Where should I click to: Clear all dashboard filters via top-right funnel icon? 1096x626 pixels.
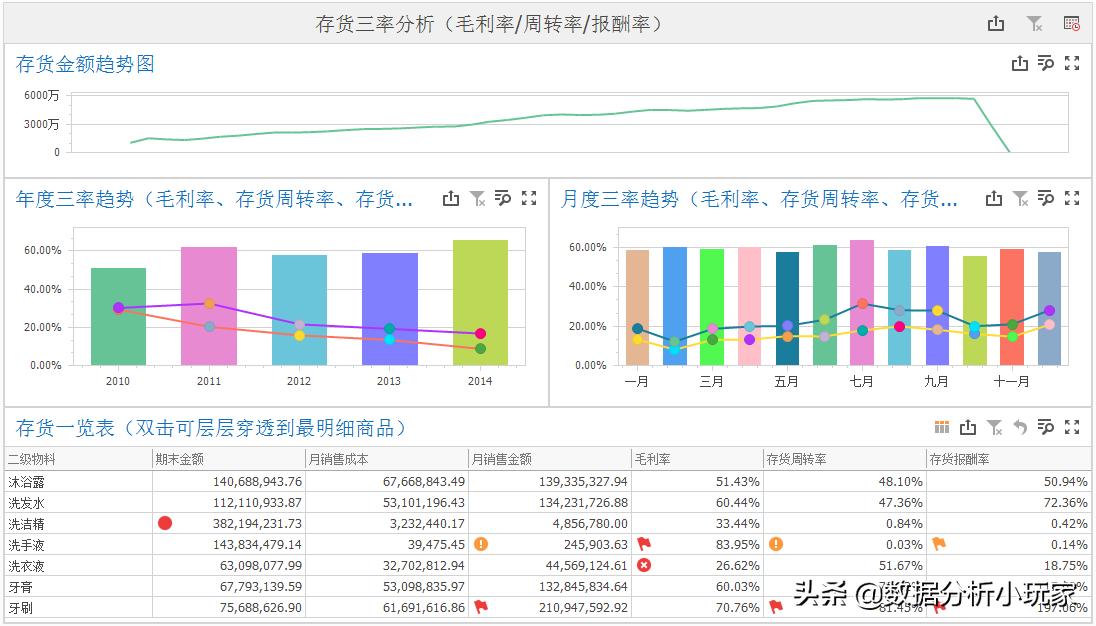click(1035, 21)
